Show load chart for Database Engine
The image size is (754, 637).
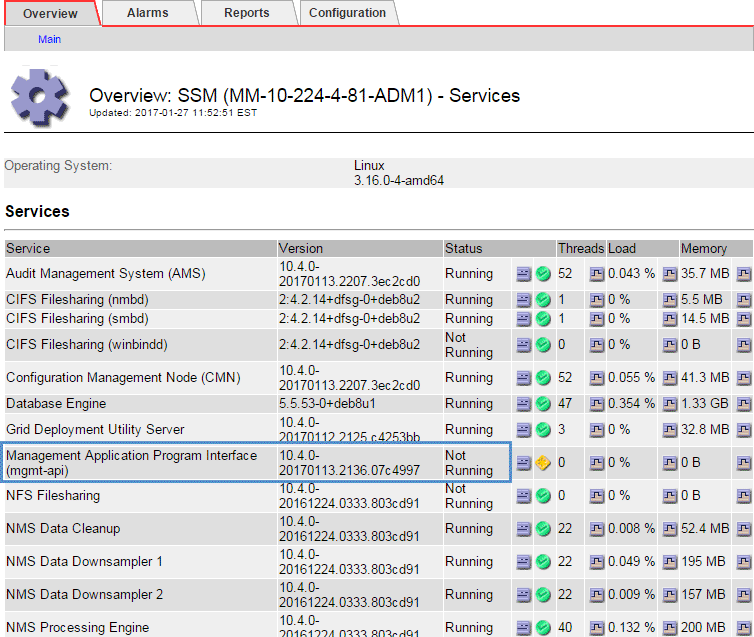[x=670, y=404]
